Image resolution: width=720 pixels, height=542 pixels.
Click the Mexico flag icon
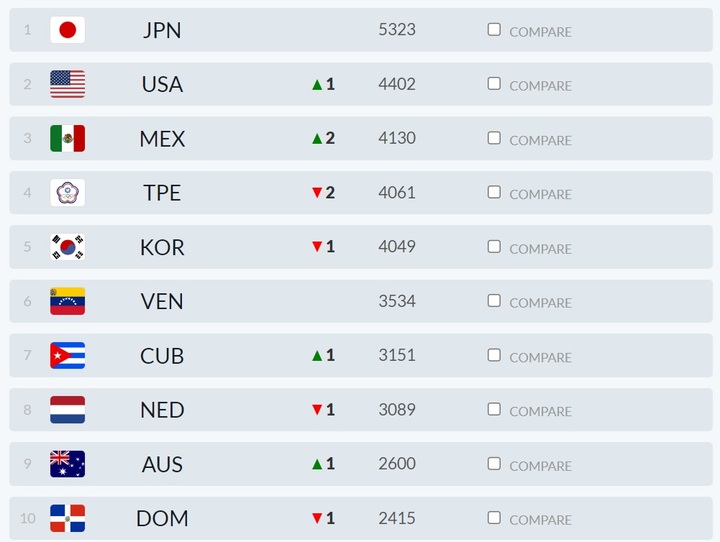pyautogui.click(x=67, y=138)
